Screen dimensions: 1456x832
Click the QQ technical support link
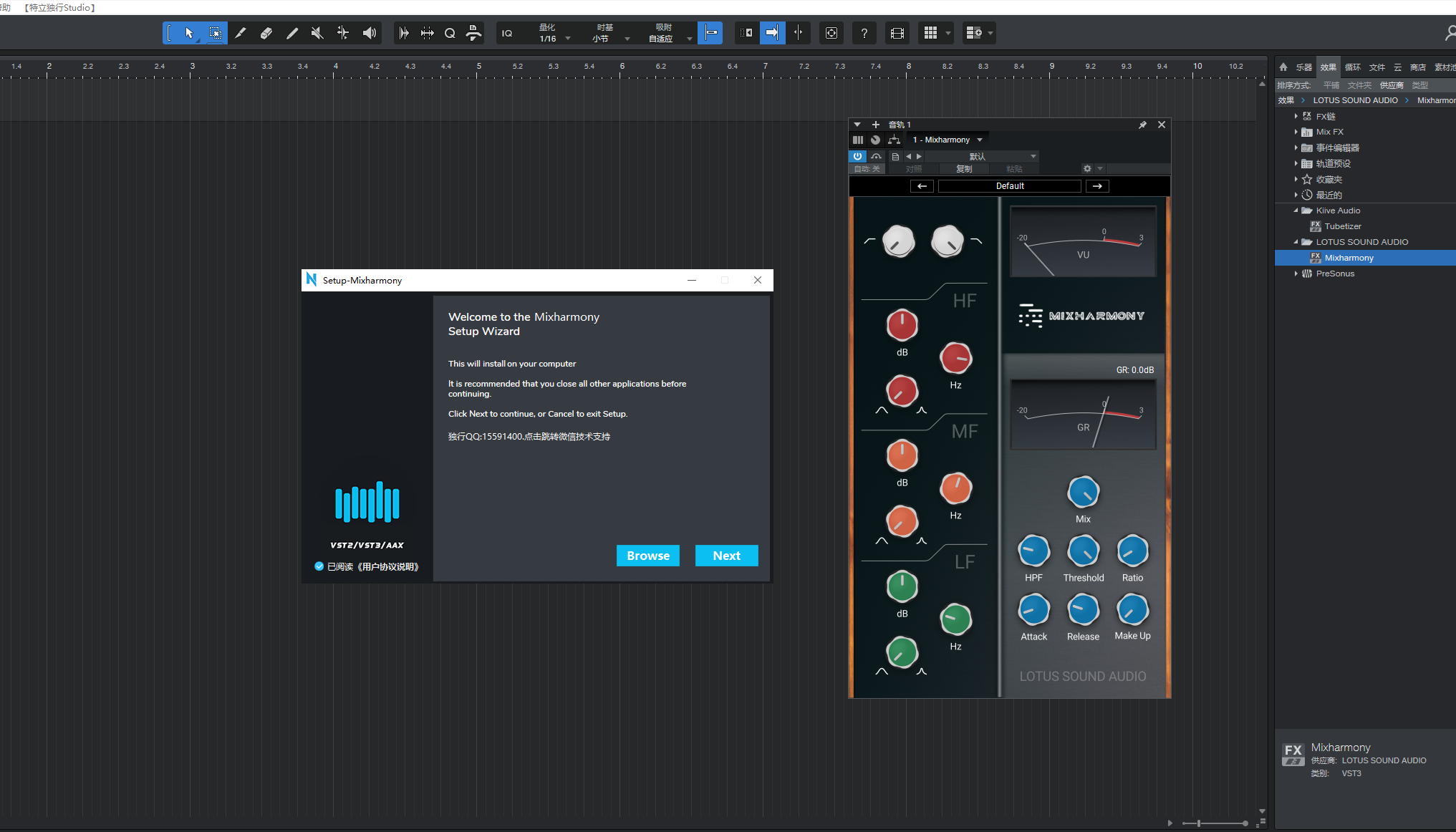(x=529, y=437)
